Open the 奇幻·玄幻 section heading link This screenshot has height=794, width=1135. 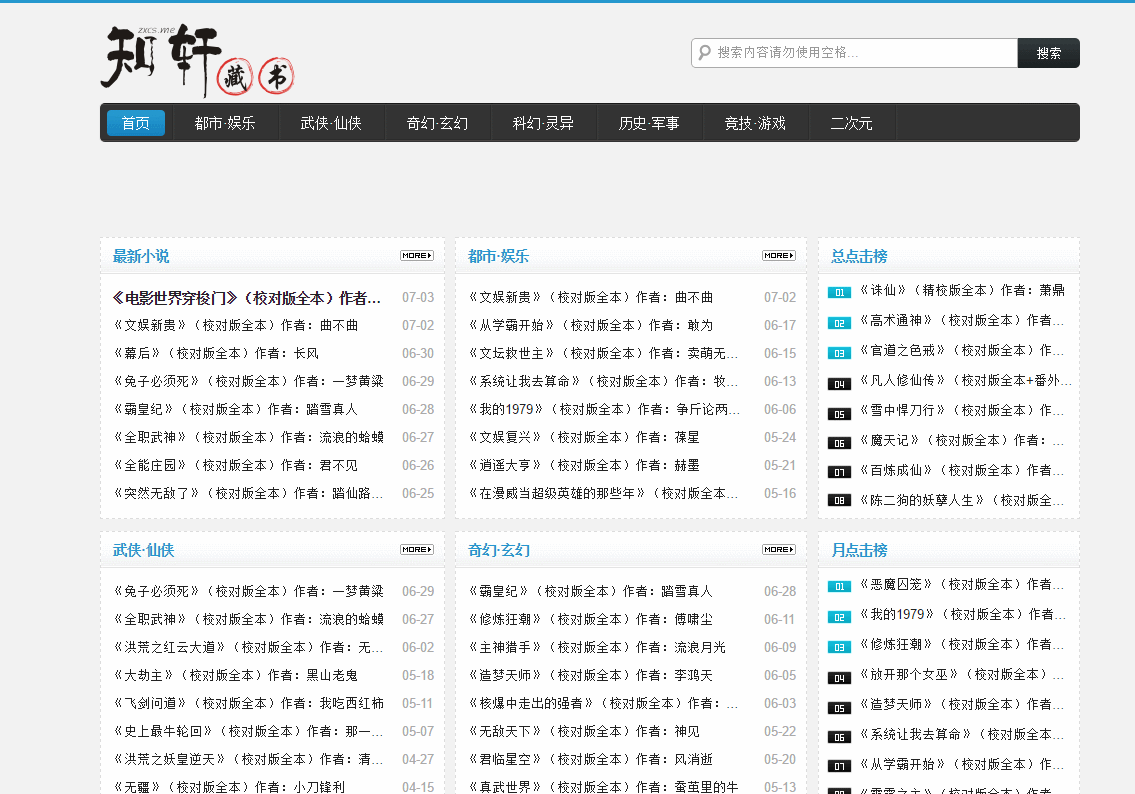(499, 550)
